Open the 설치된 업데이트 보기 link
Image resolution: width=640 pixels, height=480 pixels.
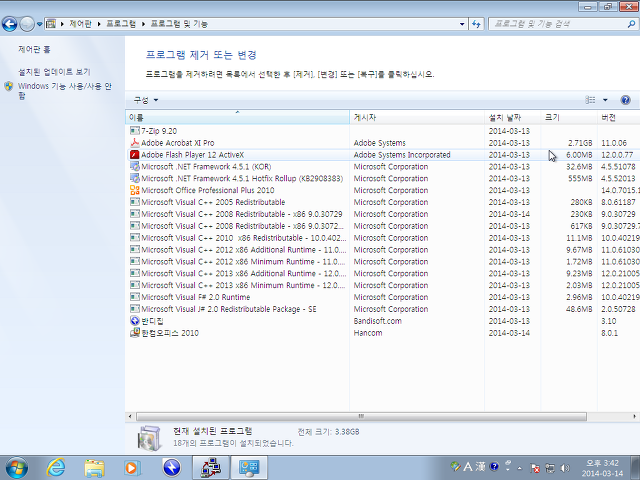point(54,72)
